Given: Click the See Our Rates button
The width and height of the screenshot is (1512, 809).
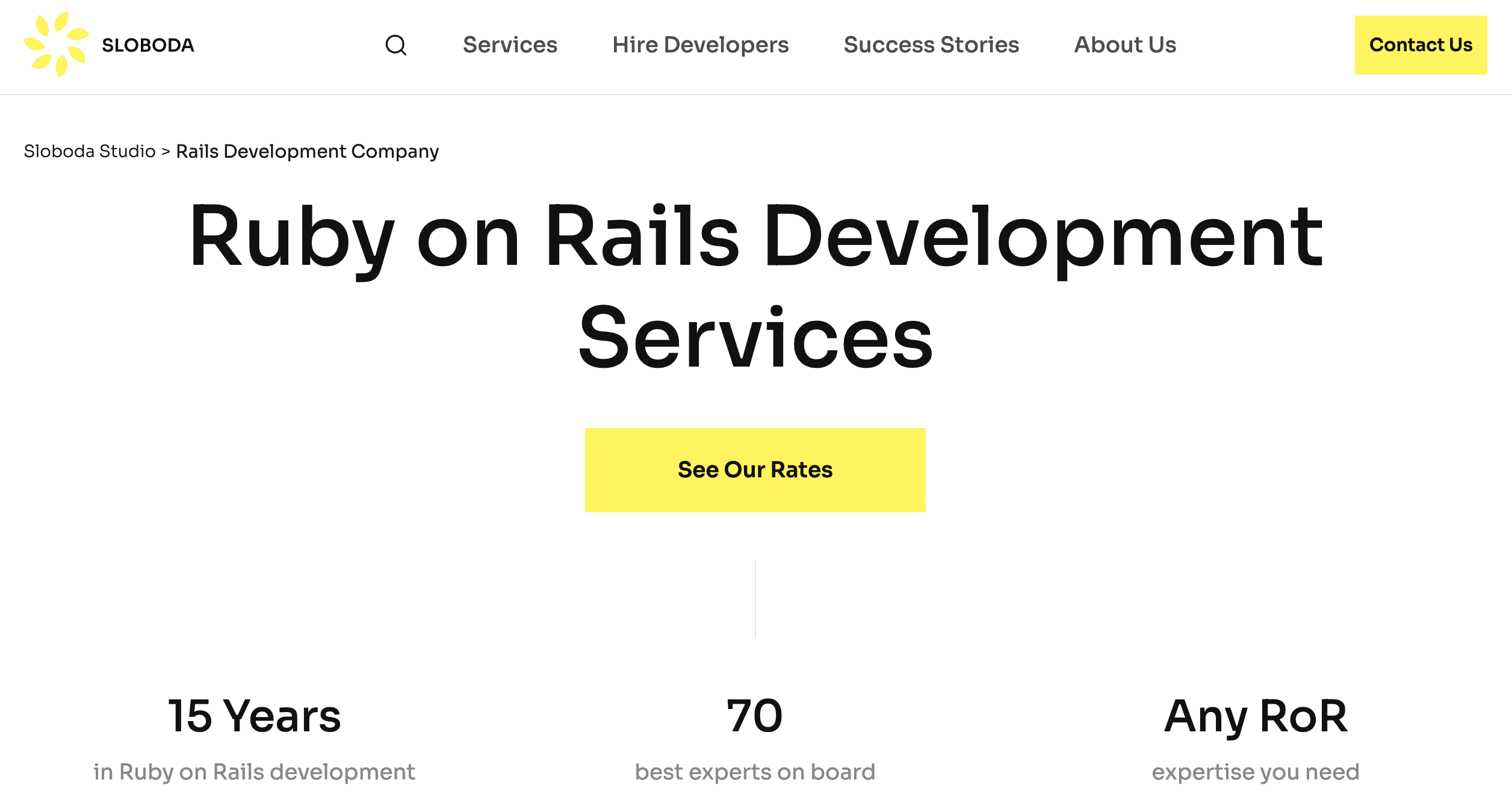Looking at the screenshot, I should 755,470.
